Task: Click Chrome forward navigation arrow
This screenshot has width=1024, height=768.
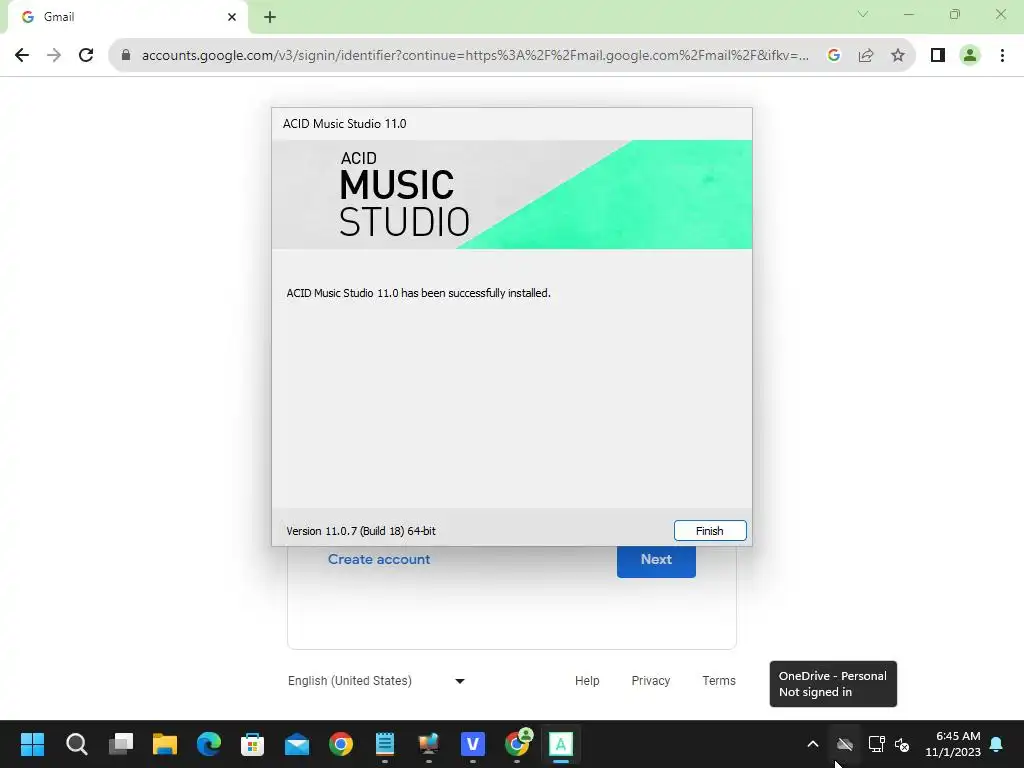Action: pos(54,56)
